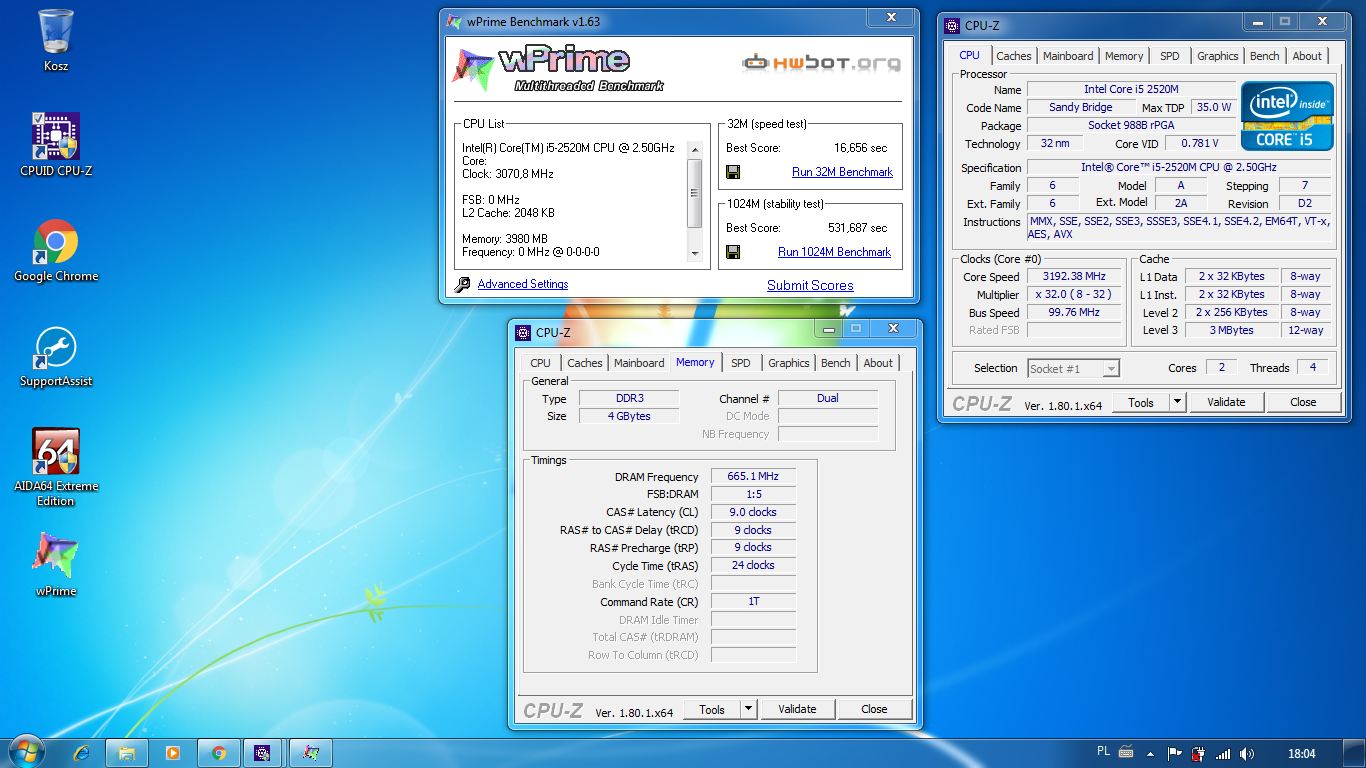
Task: Switch to SPD tab in right CPU-Z window
Action: click(x=1169, y=56)
